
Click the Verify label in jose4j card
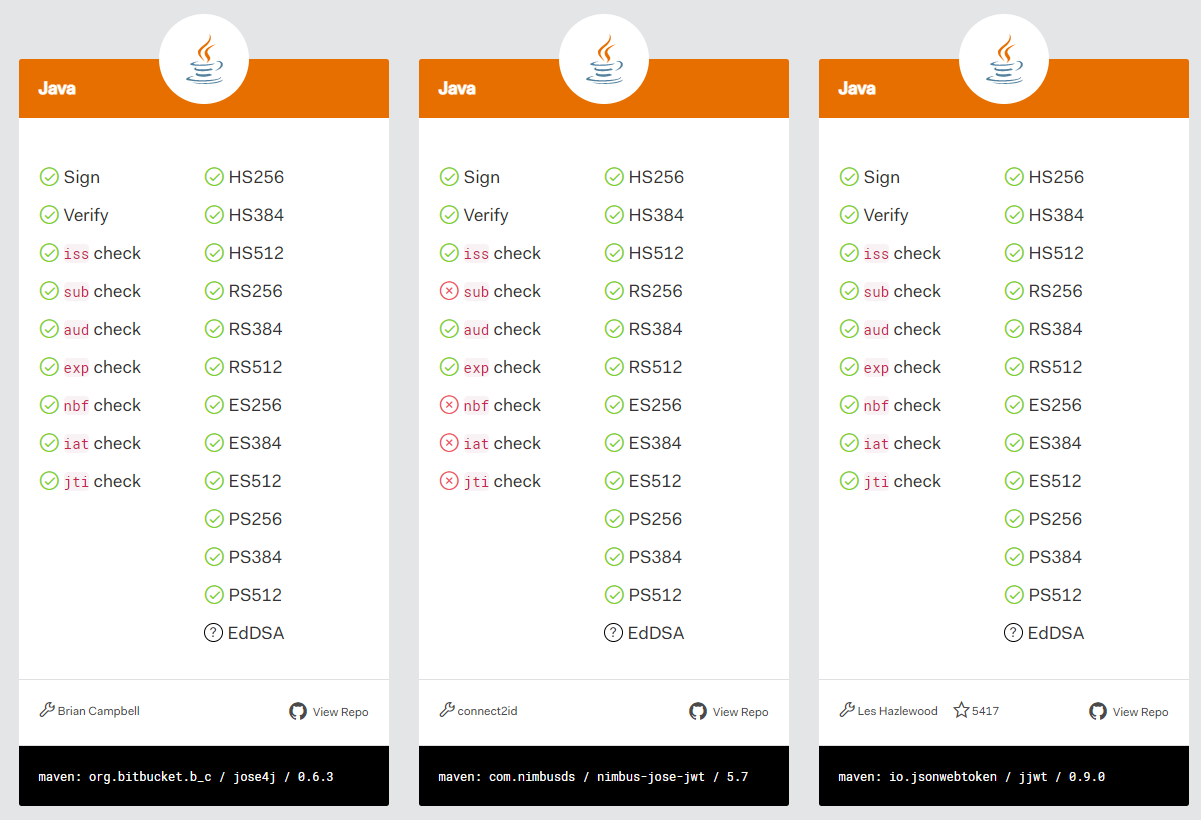(x=86, y=215)
